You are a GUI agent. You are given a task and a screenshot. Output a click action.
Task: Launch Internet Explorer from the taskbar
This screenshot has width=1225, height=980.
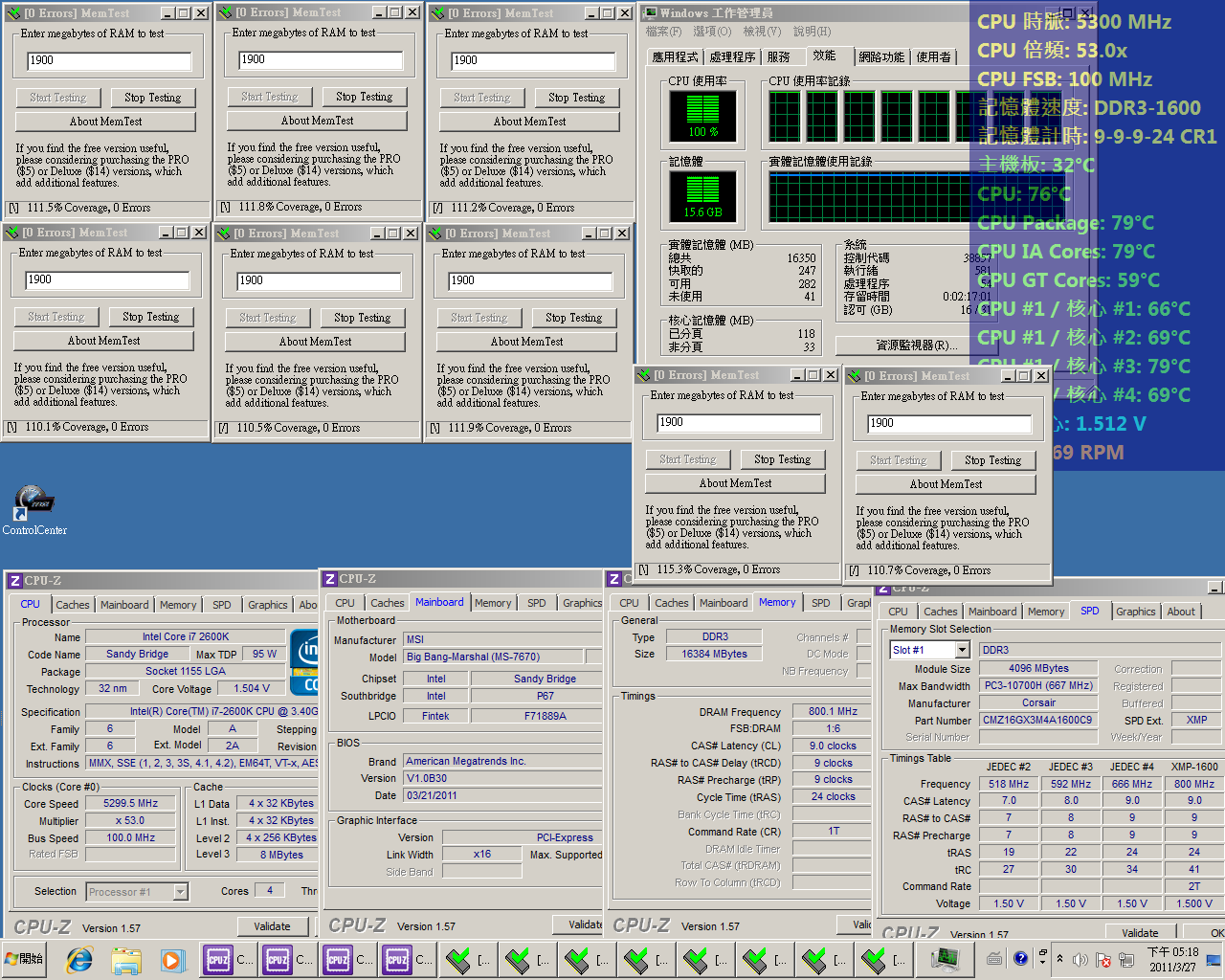(x=79, y=959)
